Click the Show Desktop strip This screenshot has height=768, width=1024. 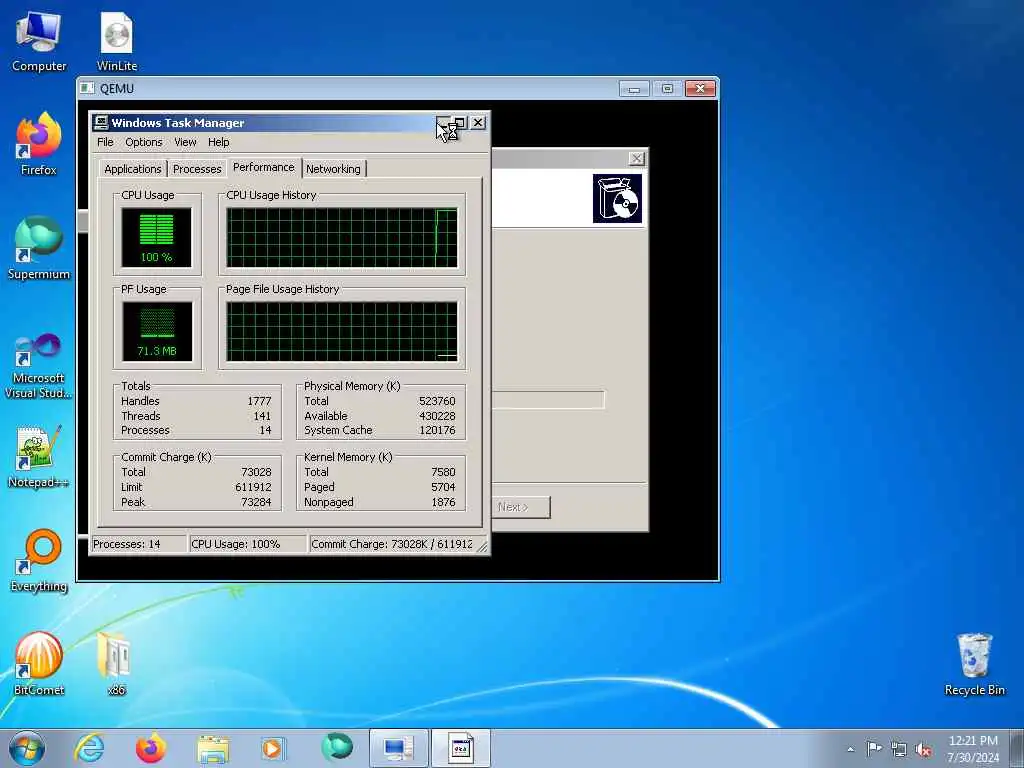click(1017, 748)
